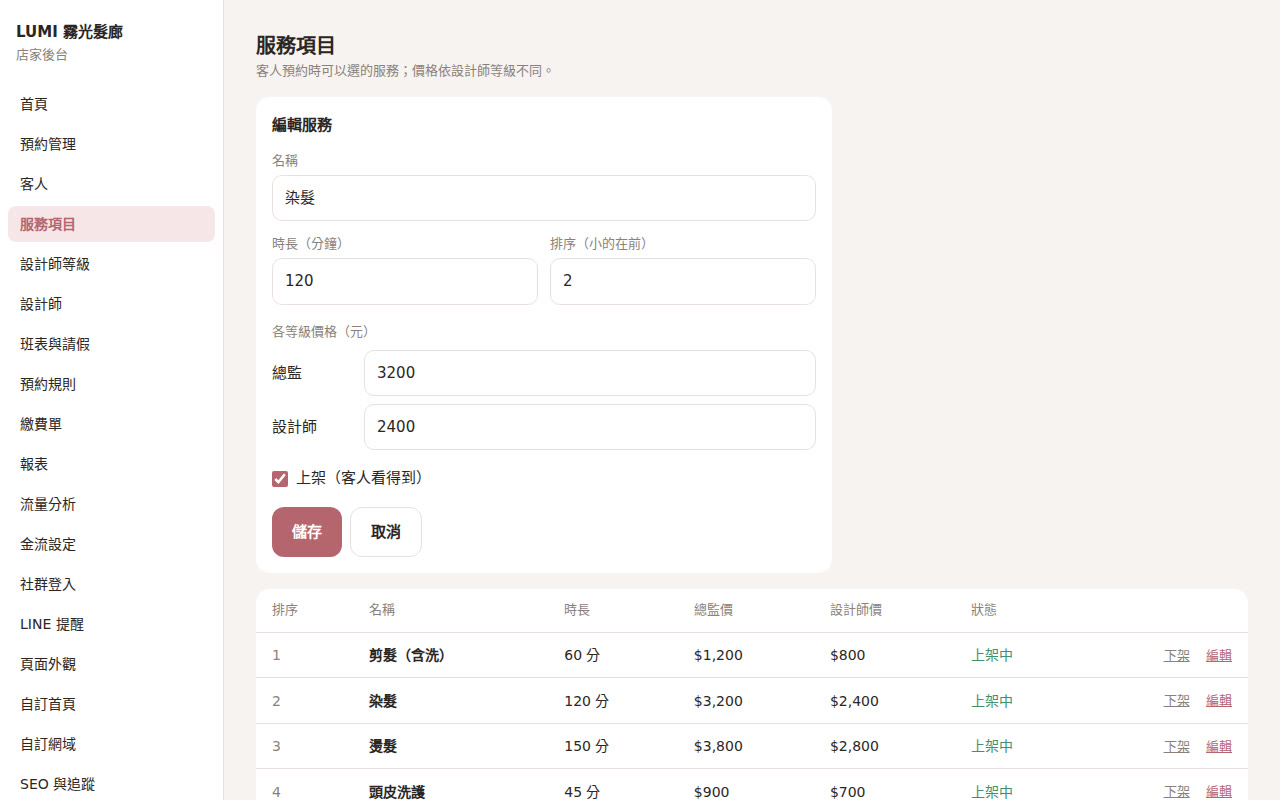Open 頁面外觀 in the sidebar
The width and height of the screenshot is (1280, 800).
[111, 664]
